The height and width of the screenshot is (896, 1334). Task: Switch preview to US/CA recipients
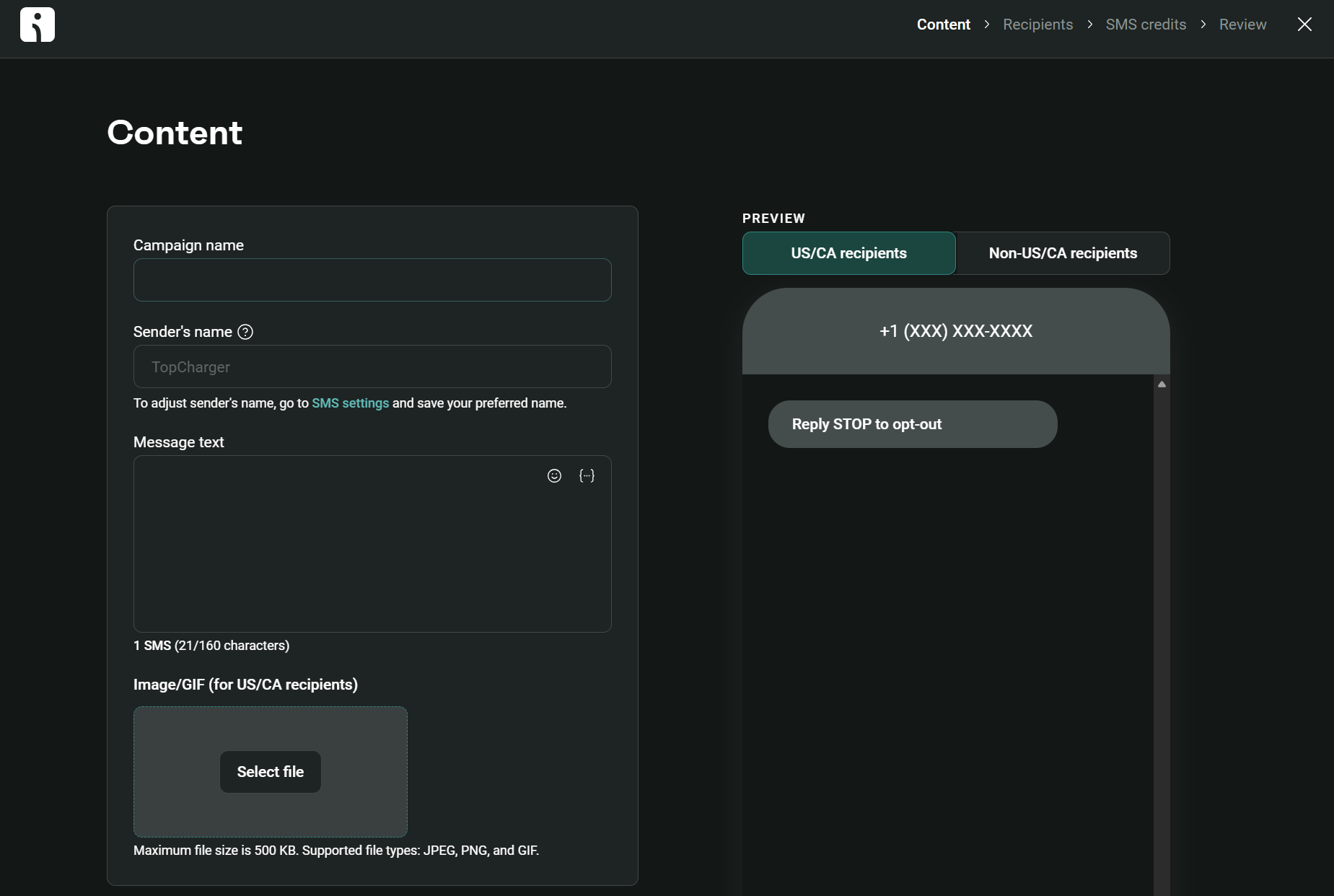(x=849, y=253)
